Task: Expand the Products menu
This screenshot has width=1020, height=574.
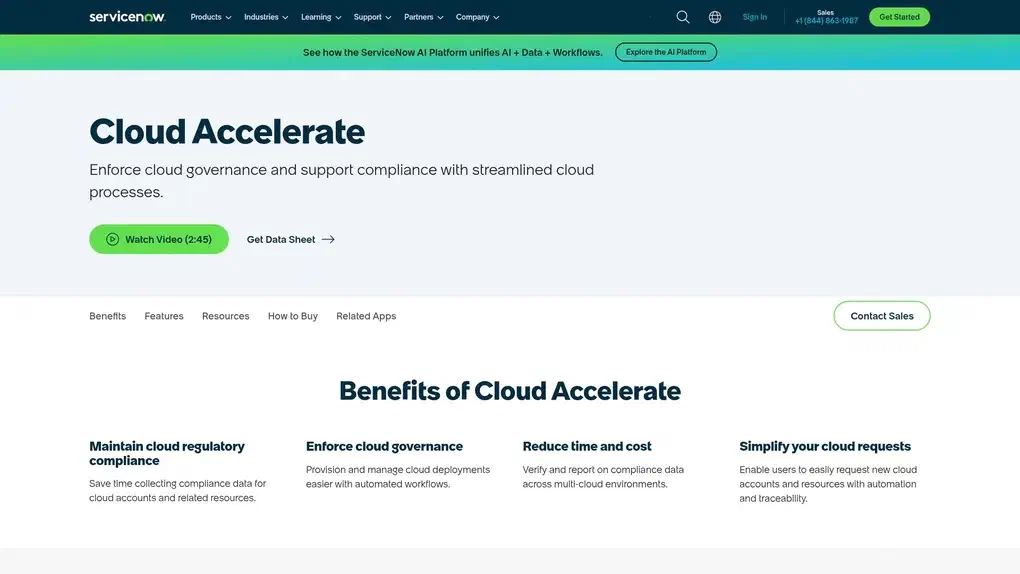Action: (x=211, y=17)
